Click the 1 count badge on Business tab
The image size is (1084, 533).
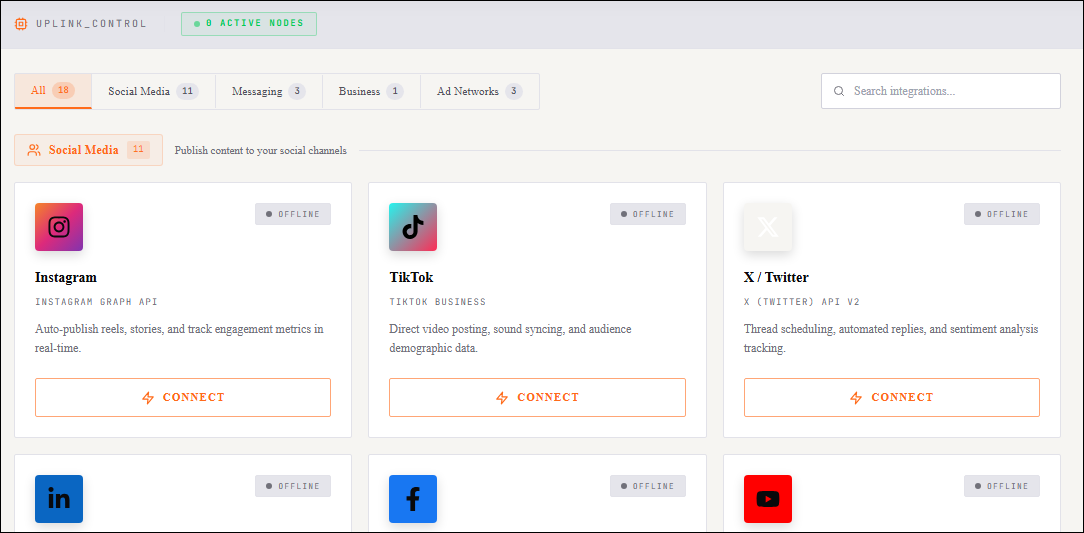click(x=395, y=91)
